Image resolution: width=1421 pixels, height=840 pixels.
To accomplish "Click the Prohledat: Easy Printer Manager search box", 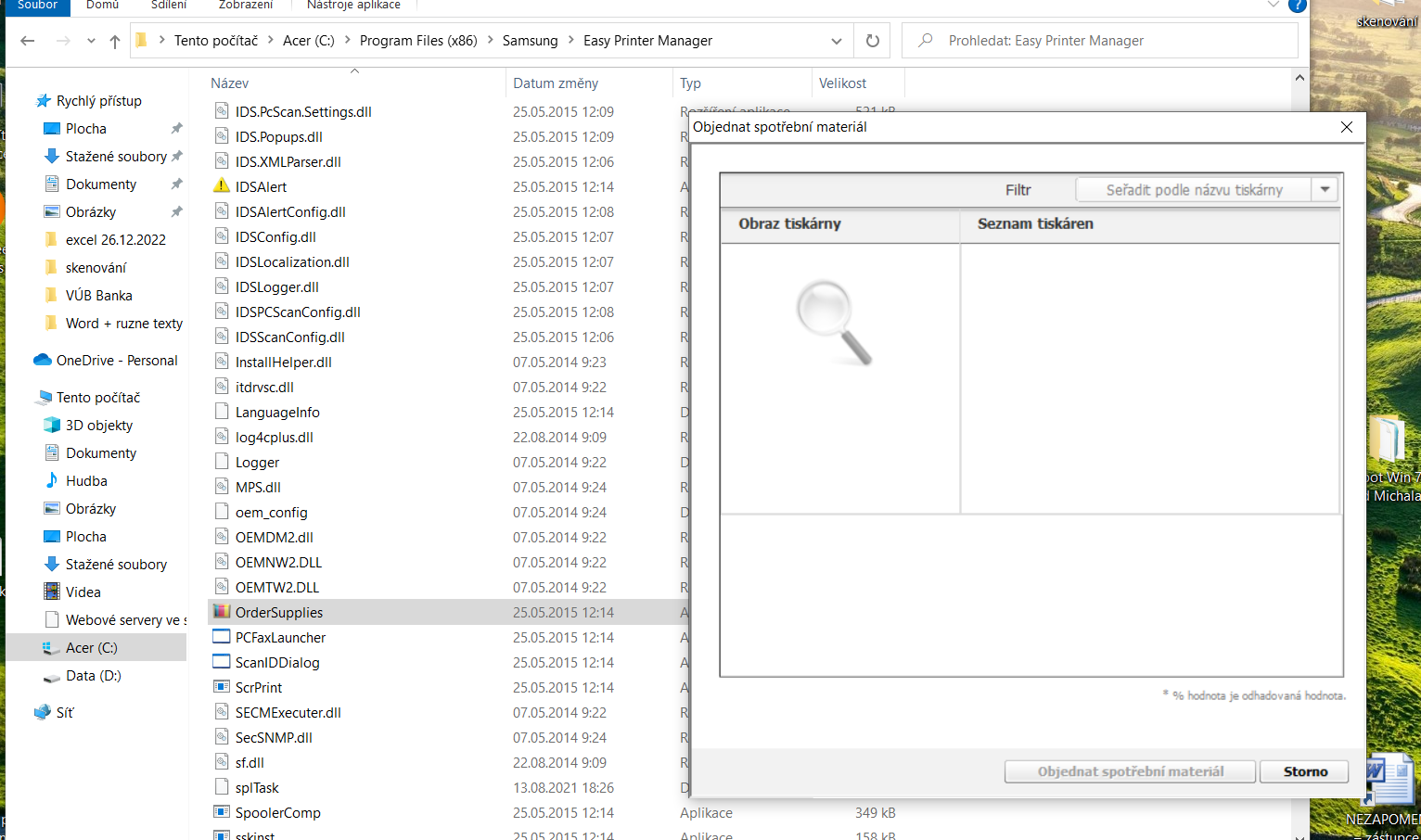I will click(1100, 41).
